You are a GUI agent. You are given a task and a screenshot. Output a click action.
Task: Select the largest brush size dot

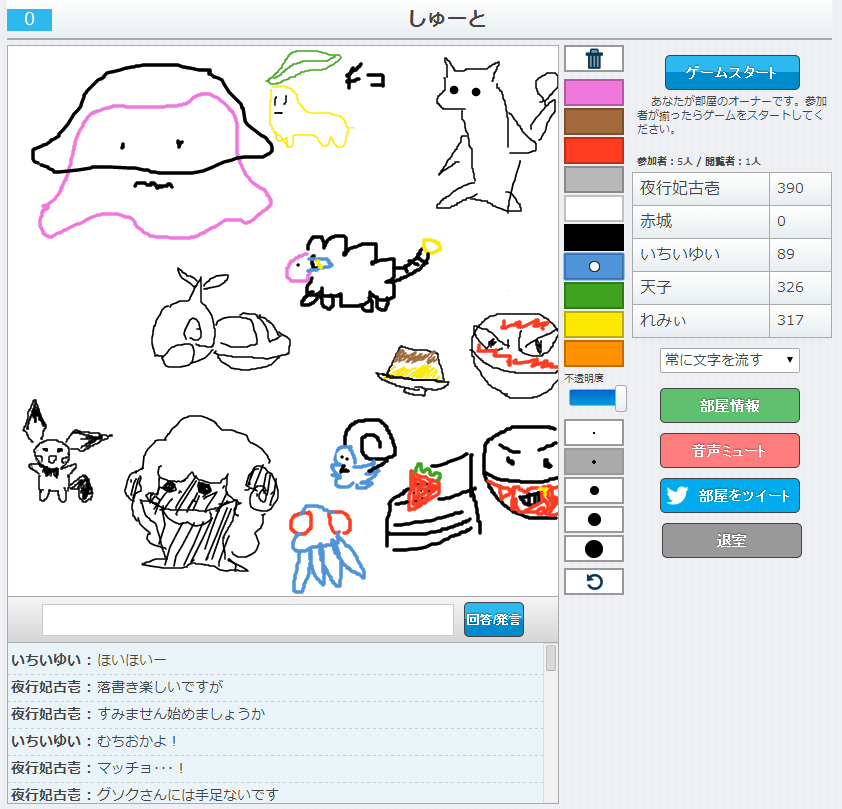point(594,549)
